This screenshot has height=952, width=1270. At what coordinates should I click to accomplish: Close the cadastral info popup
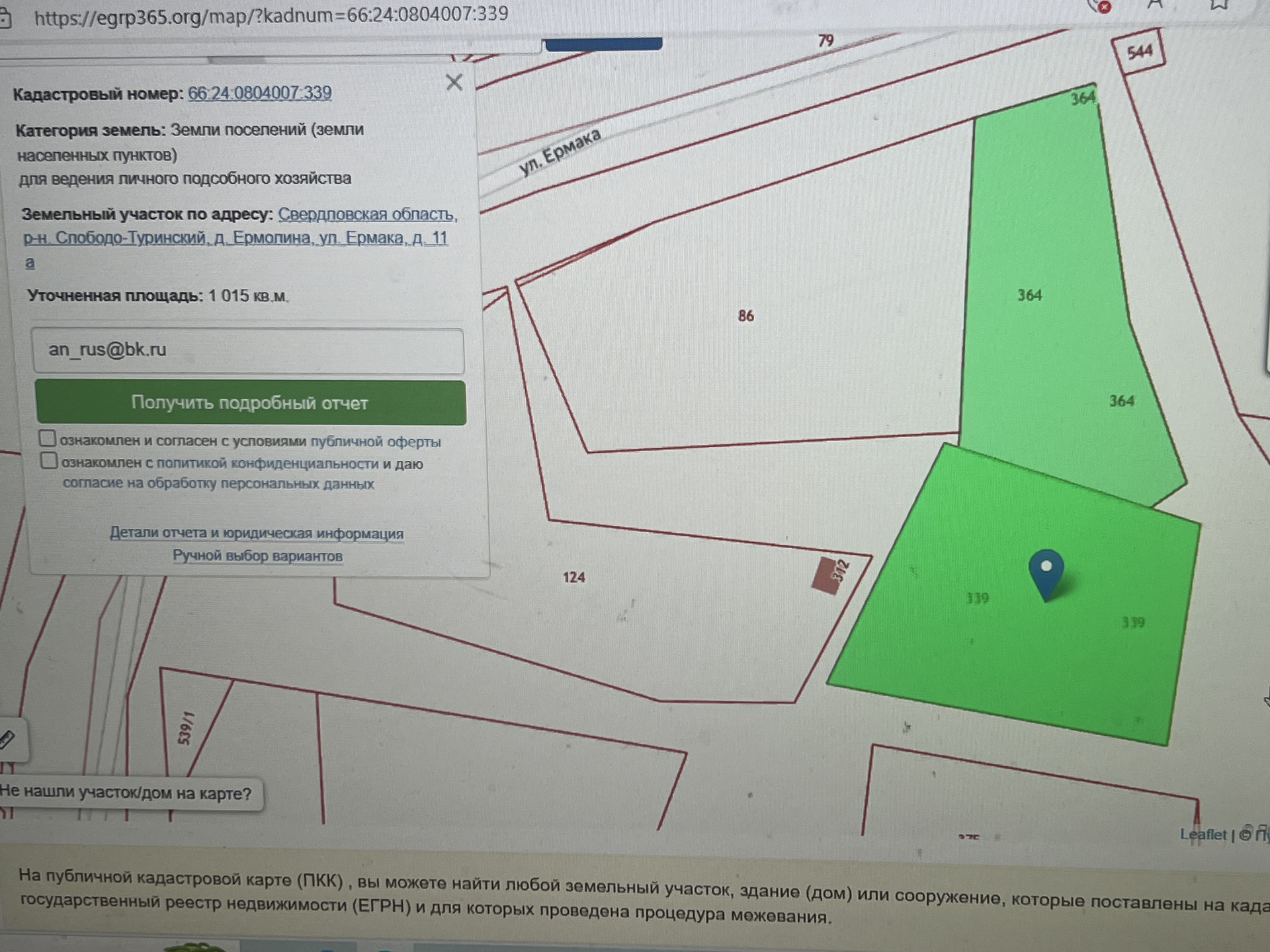pos(454,83)
